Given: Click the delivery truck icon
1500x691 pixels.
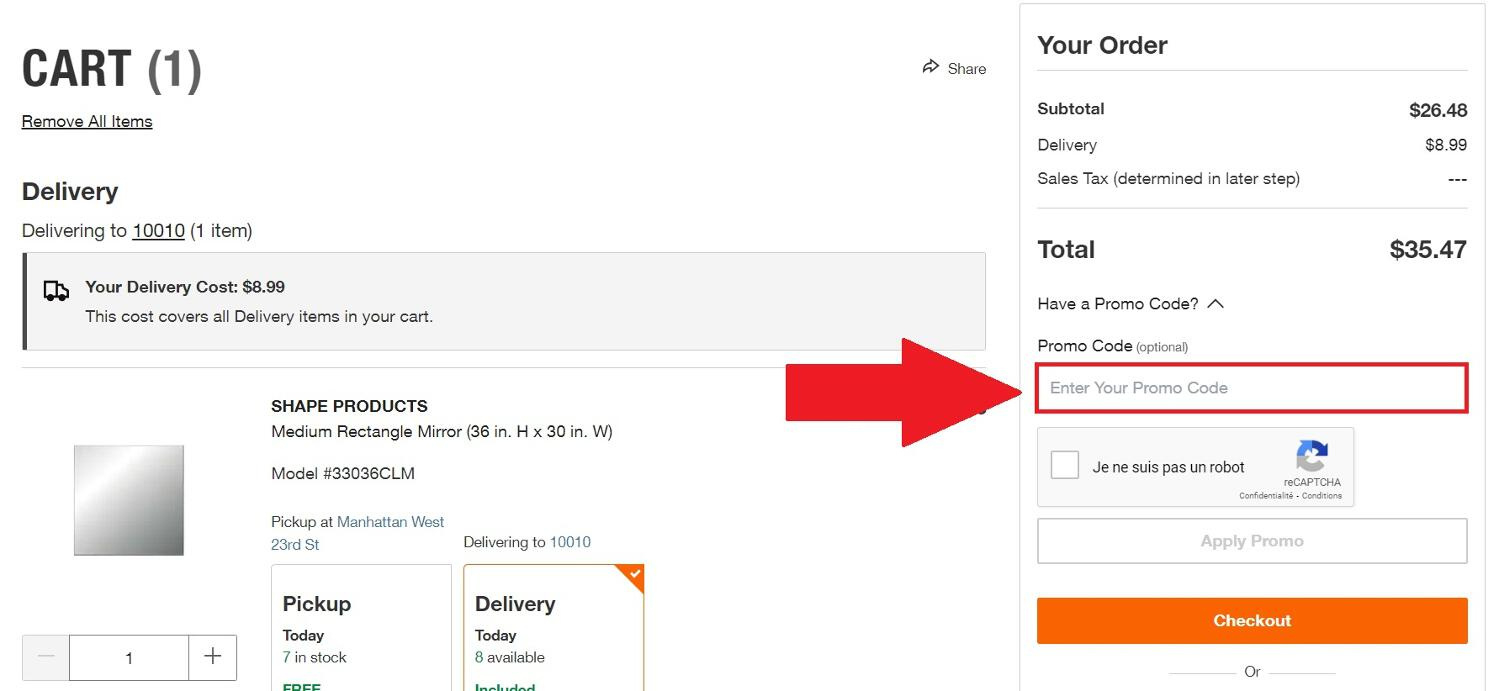Looking at the screenshot, I should coord(56,291).
